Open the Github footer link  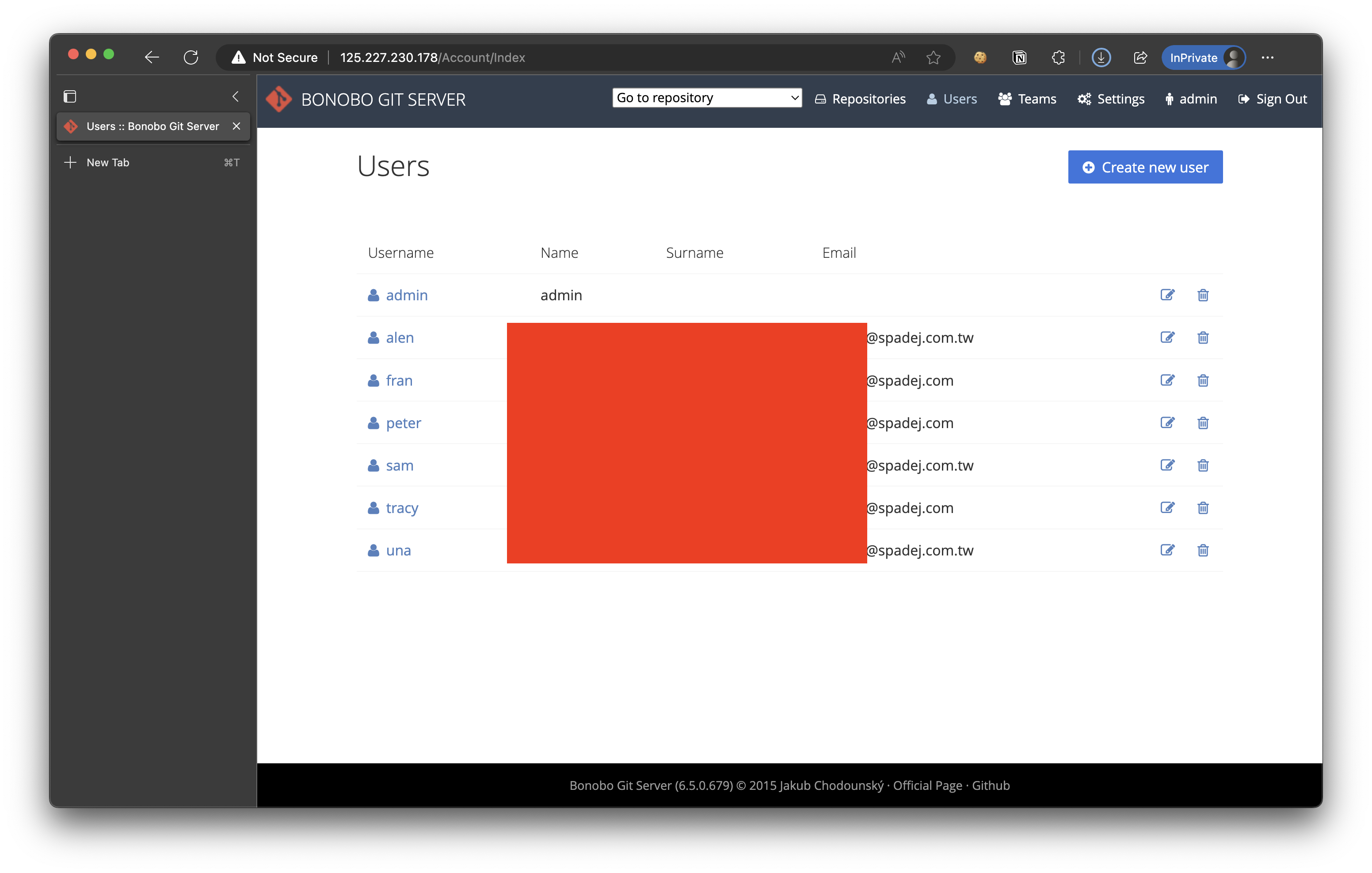[990, 785]
